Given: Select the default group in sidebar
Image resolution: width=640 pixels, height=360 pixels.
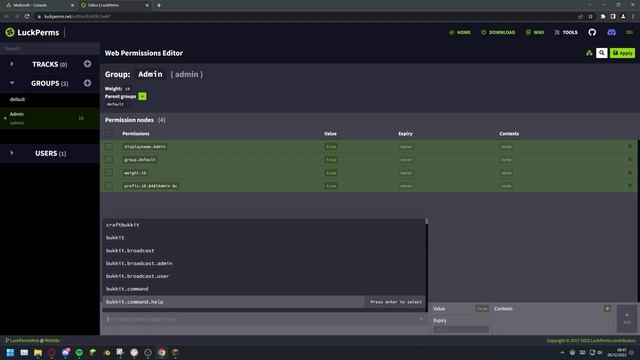Looking at the screenshot, I should [x=50, y=99].
